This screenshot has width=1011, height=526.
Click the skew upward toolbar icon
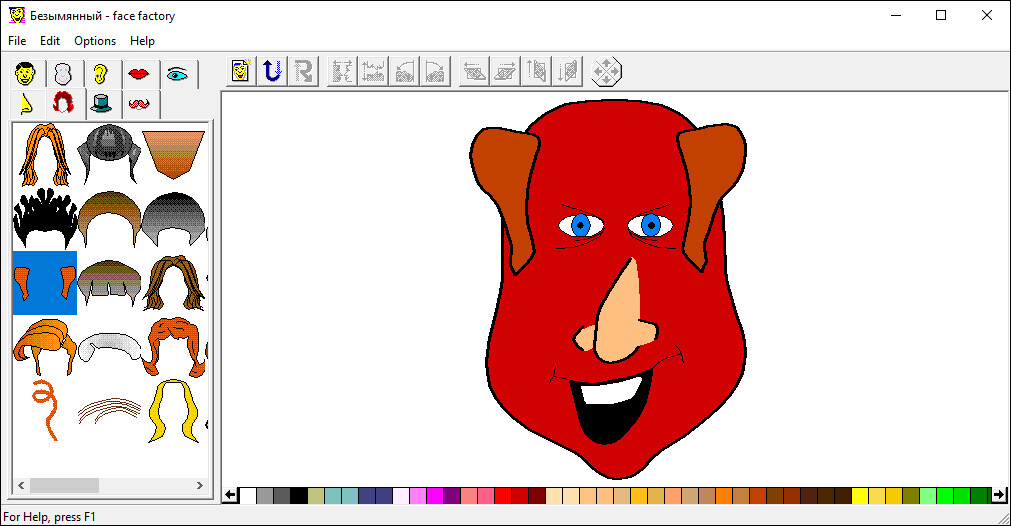pos(536,70)
